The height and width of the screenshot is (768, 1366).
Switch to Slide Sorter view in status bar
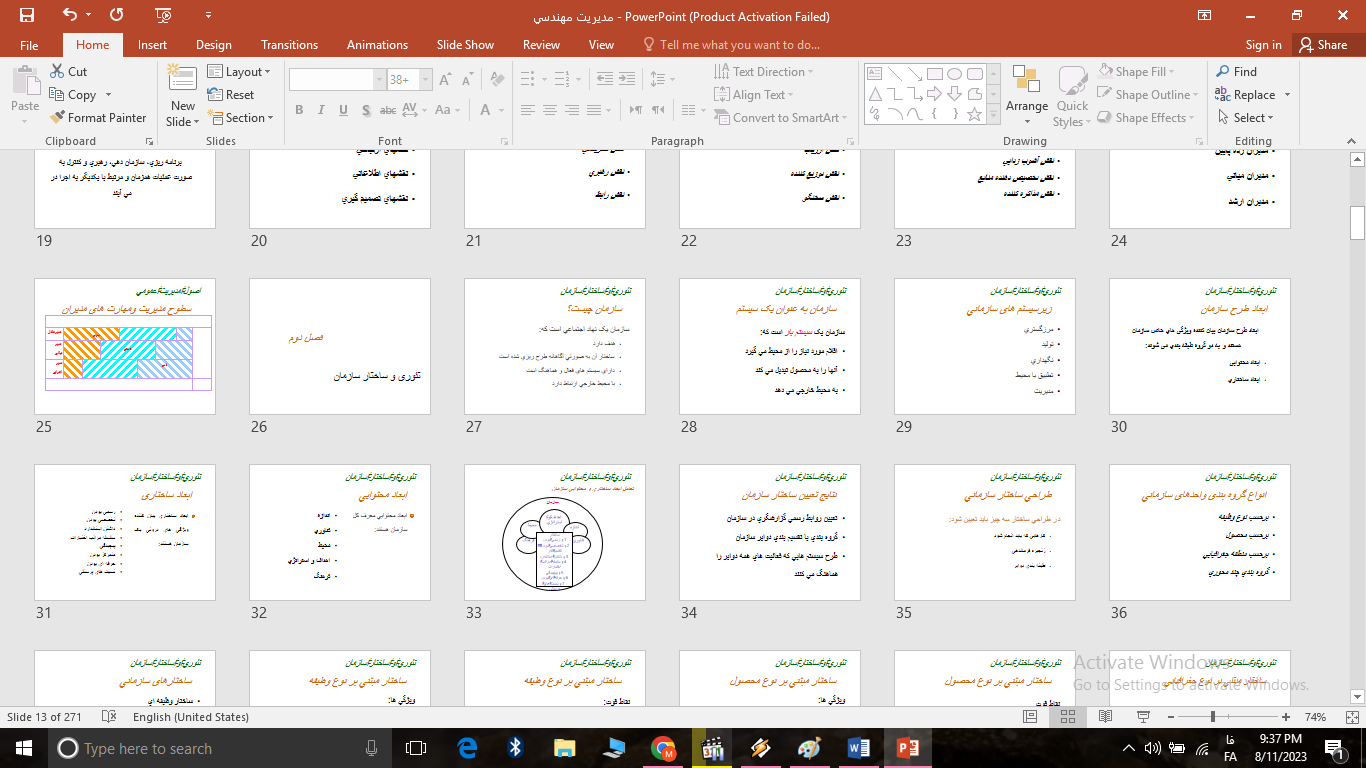click(1067, 716)
